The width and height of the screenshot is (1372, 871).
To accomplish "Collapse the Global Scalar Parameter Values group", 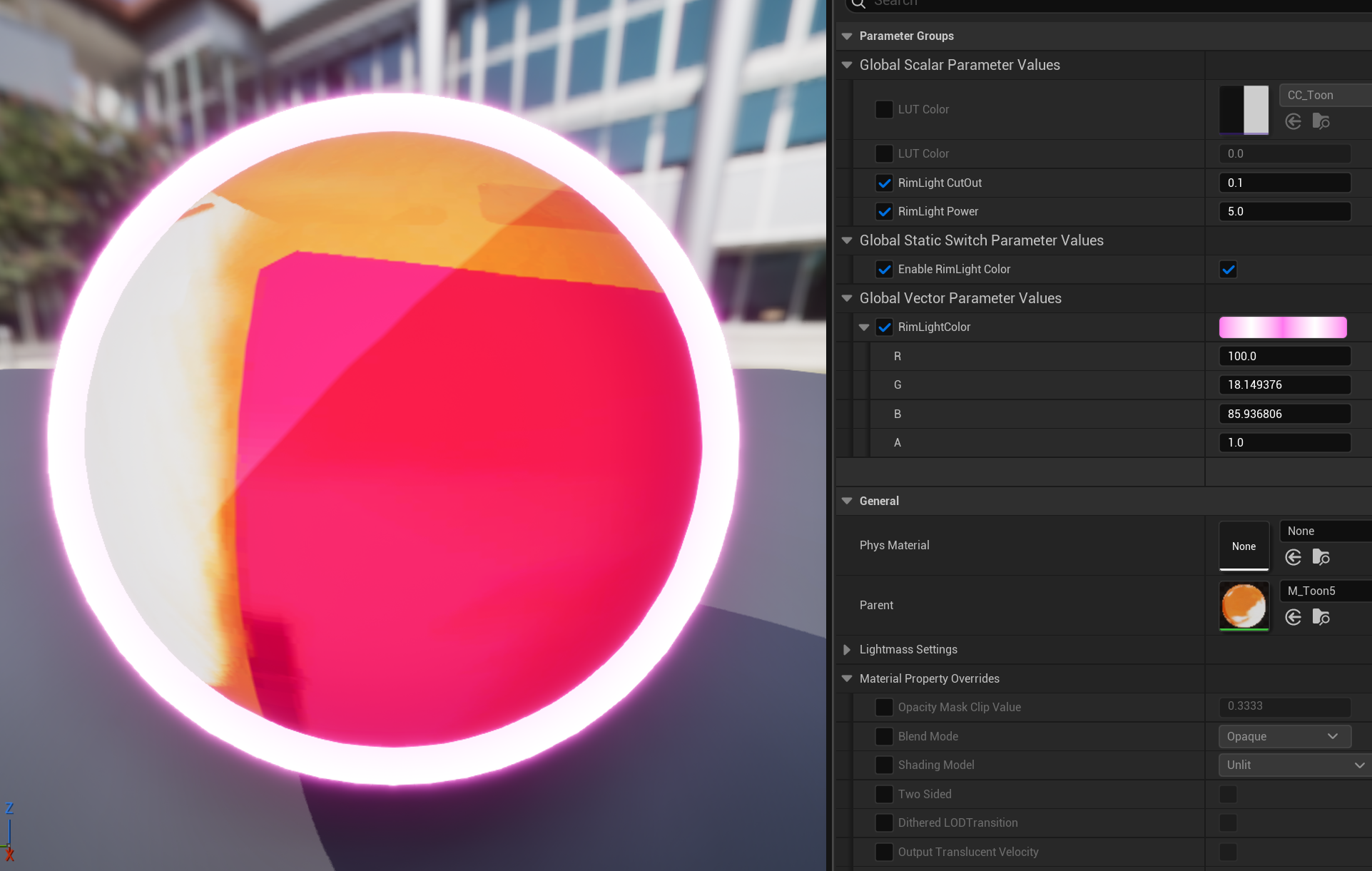I will [x=847, y=65].
